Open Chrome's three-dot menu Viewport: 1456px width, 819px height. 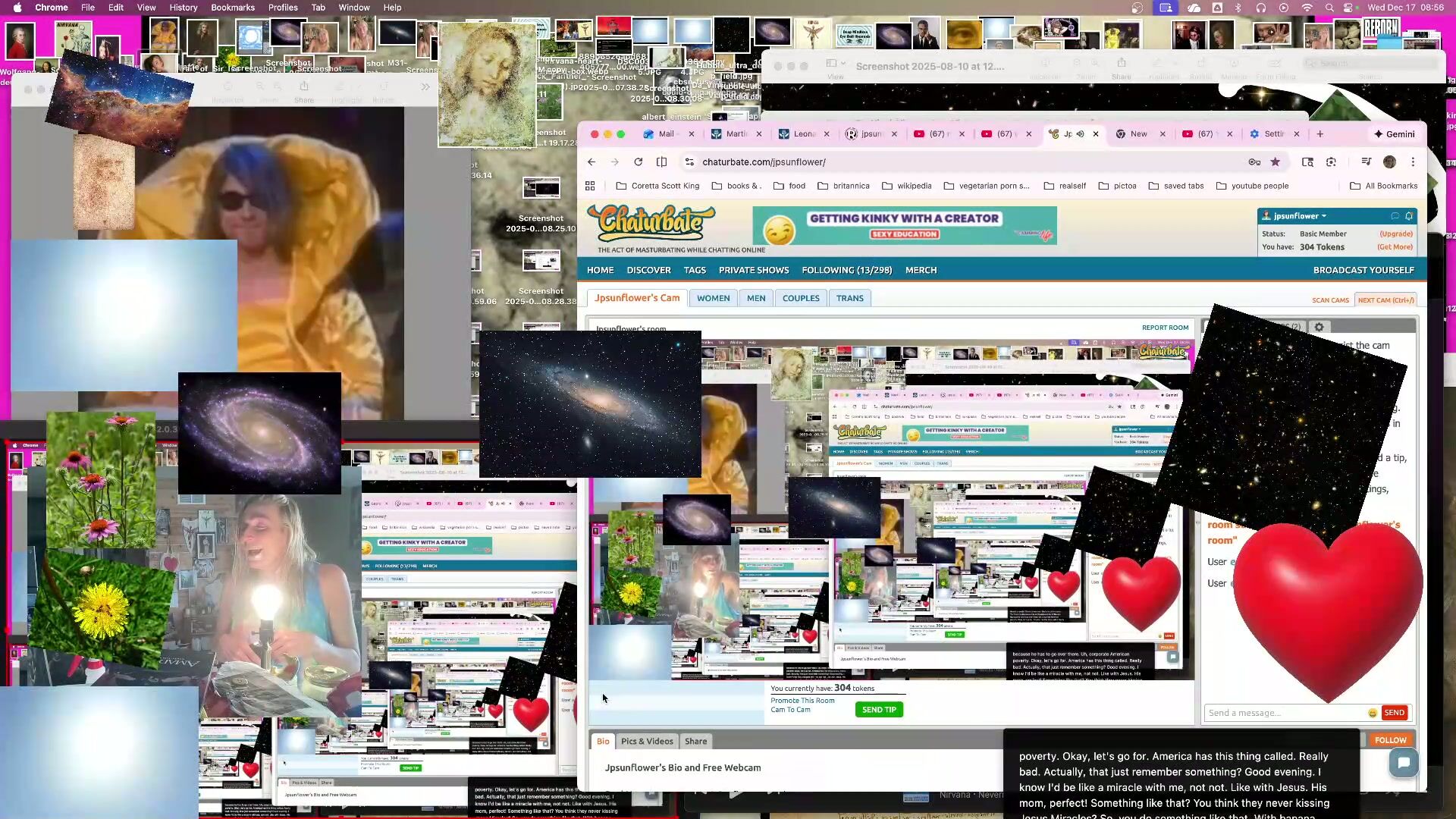click(x=1413, y=162)
